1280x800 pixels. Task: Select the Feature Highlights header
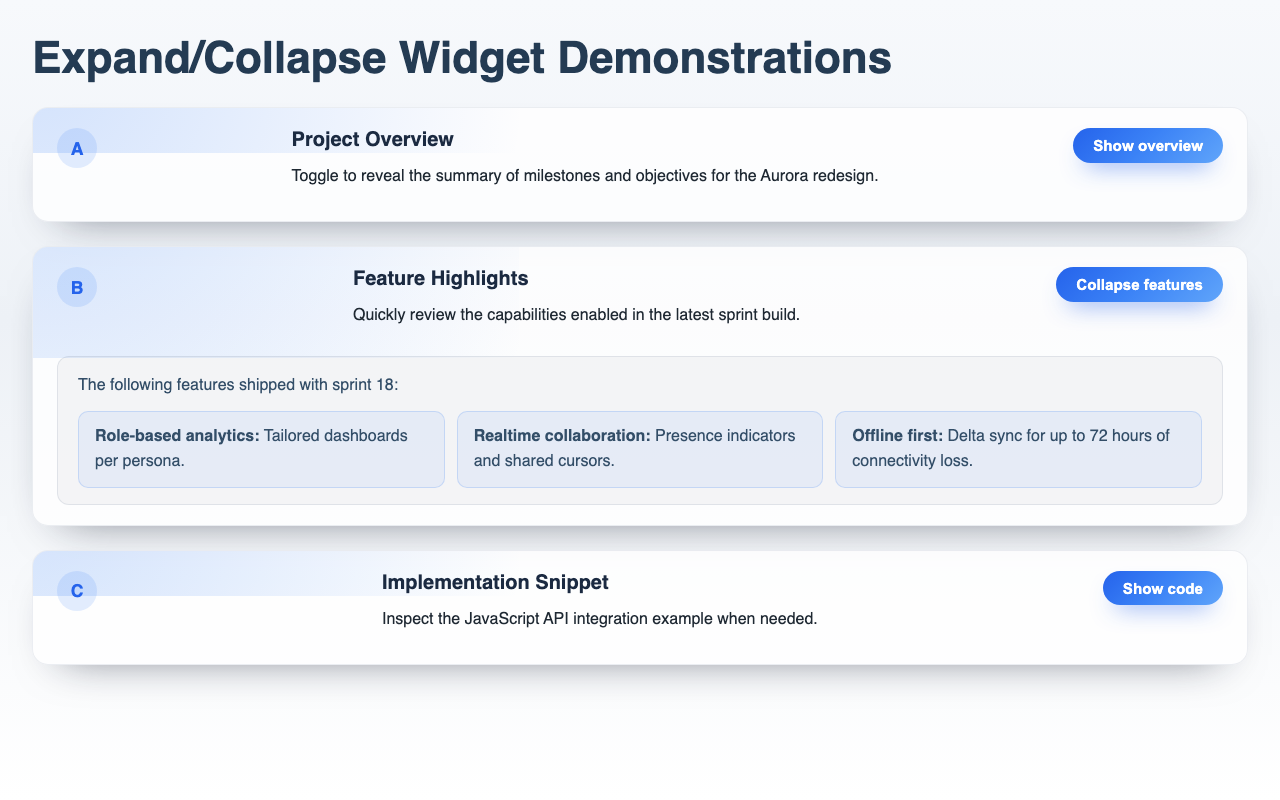click(440, 278)
